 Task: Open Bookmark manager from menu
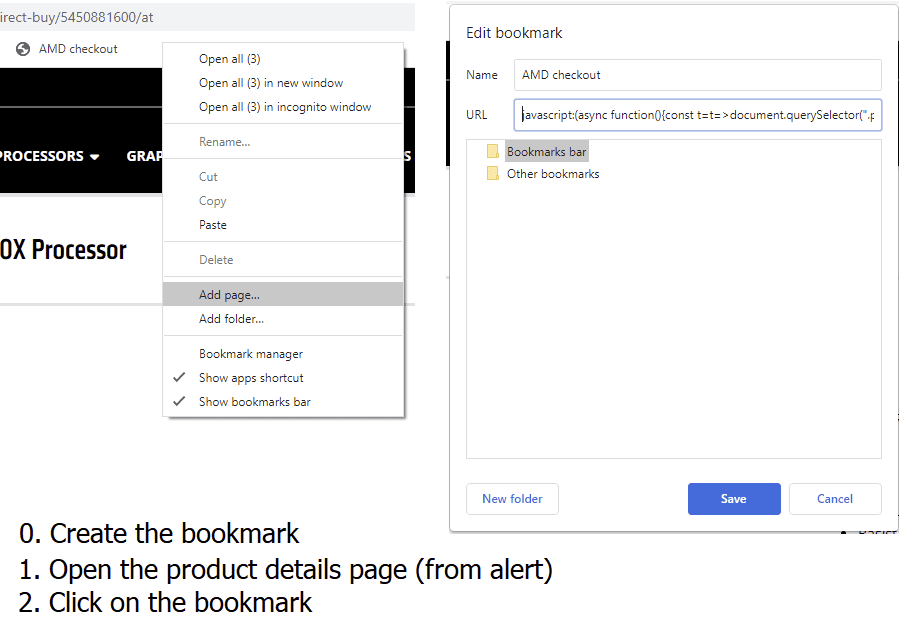[251, 354]
